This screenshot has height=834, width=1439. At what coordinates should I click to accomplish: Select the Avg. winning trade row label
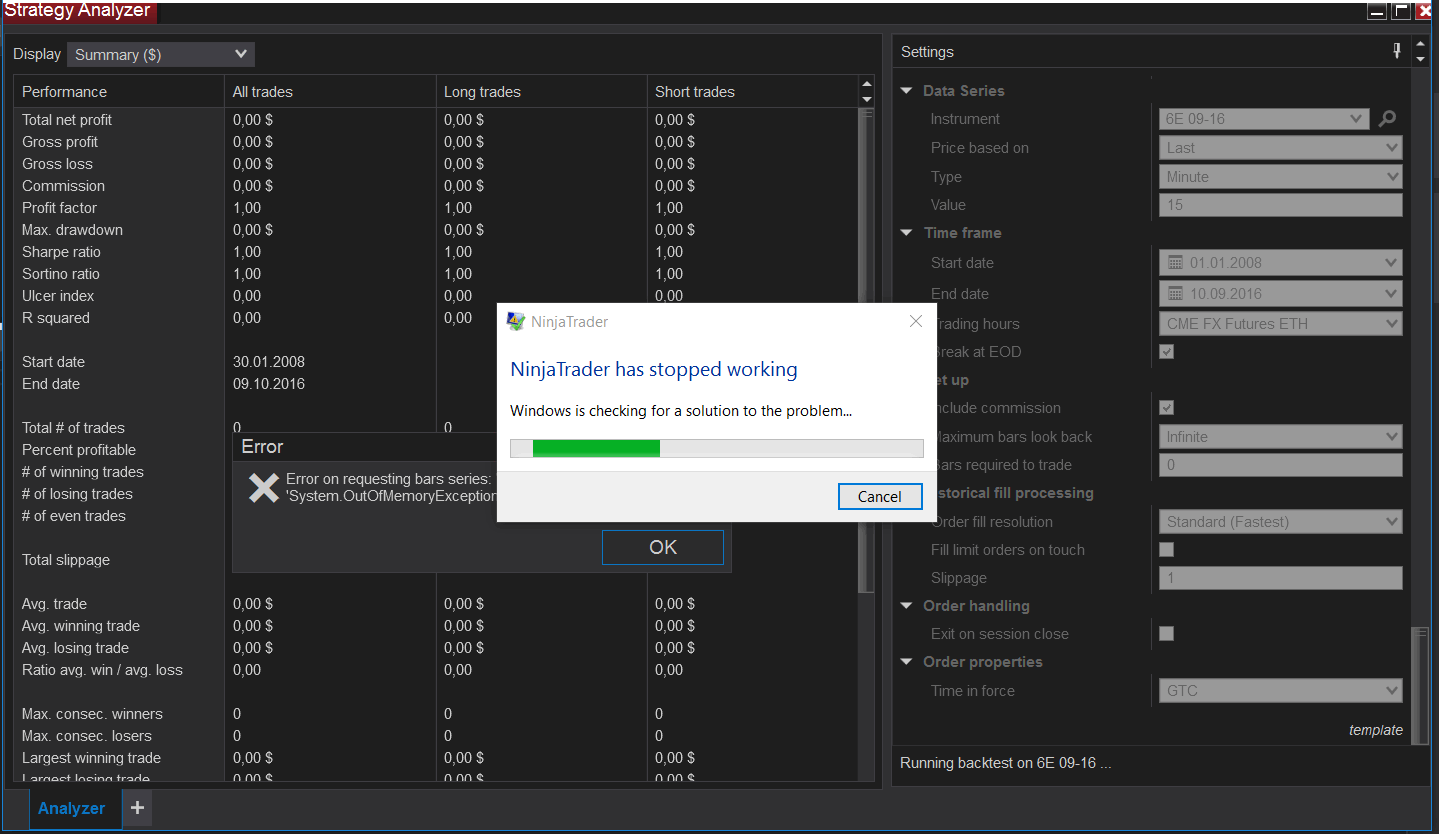(81, 626)
